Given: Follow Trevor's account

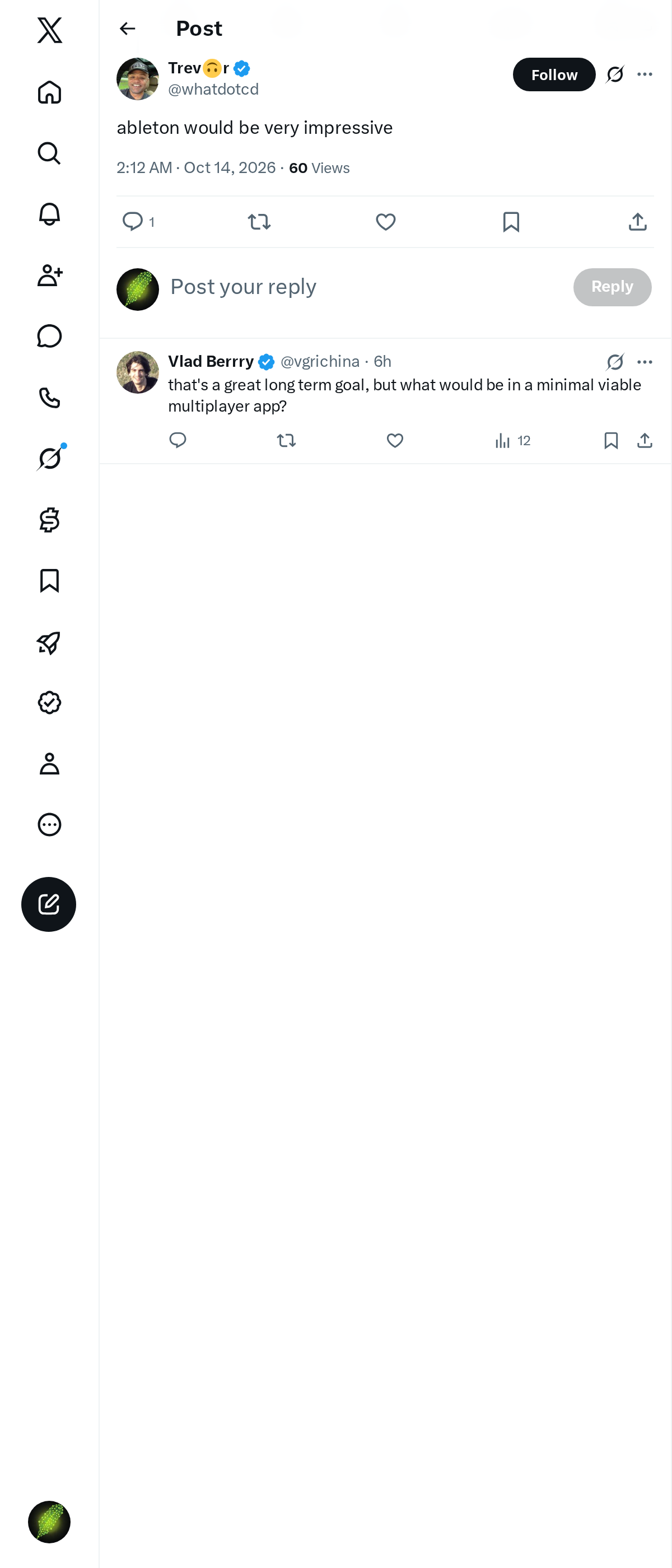Looking at the screenshot, I should tap(554, 74).
